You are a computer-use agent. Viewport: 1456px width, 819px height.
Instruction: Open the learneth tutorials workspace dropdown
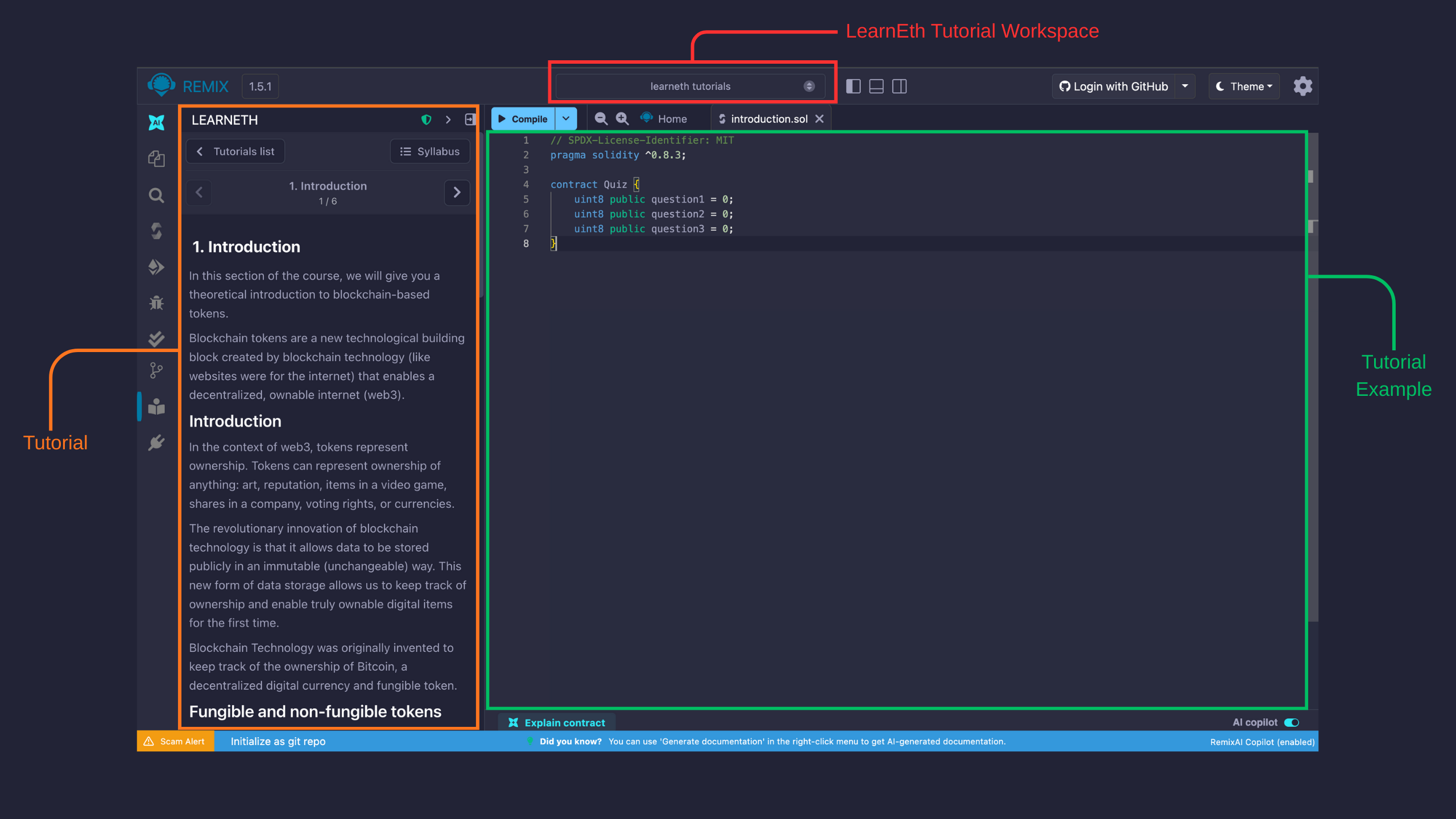(690, 86)
